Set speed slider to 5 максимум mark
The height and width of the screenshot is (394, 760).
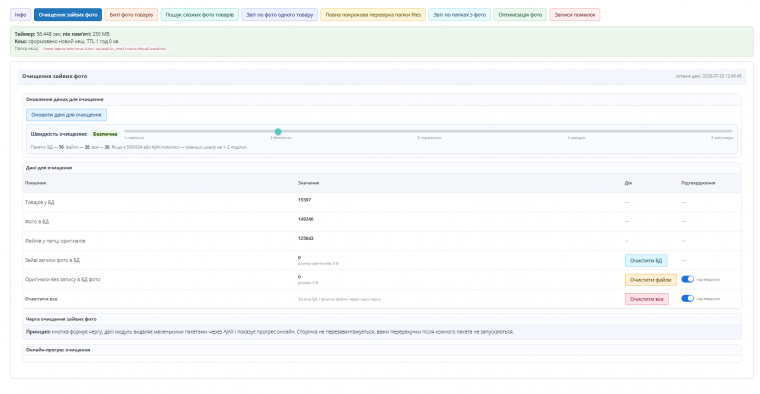click(731, 131)
